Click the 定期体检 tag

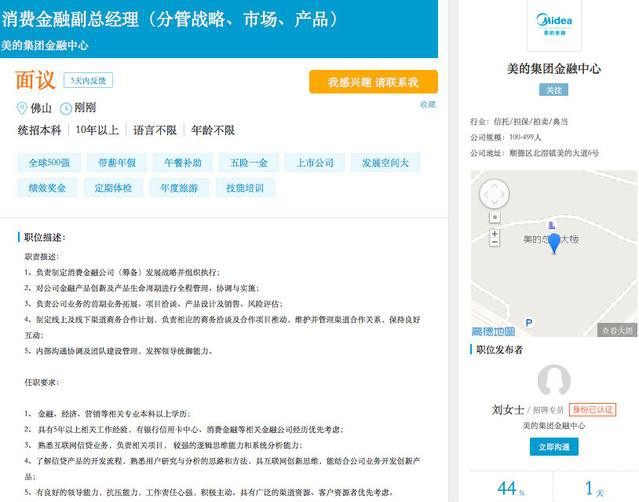pyautogui.click(x=113, y=188)
